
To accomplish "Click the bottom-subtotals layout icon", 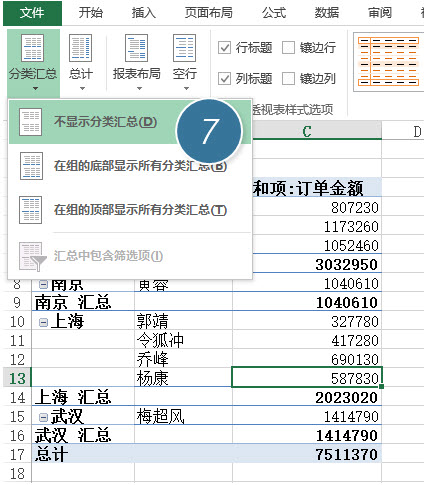I will tap(31, 166).
